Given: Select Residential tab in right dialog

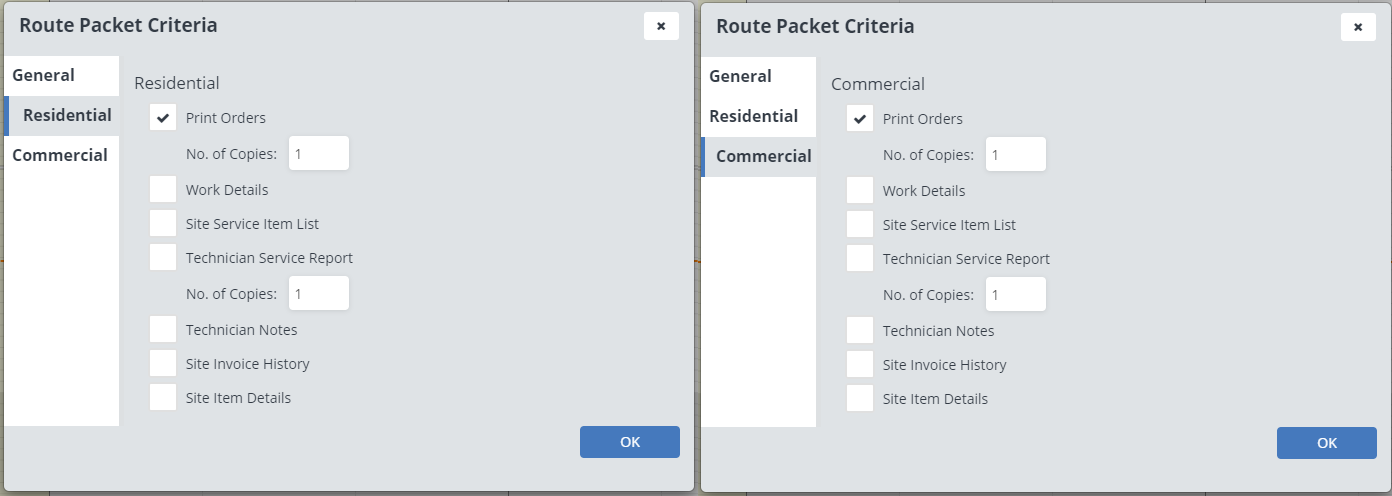Looking at the screenshot, I should [753, 116].
